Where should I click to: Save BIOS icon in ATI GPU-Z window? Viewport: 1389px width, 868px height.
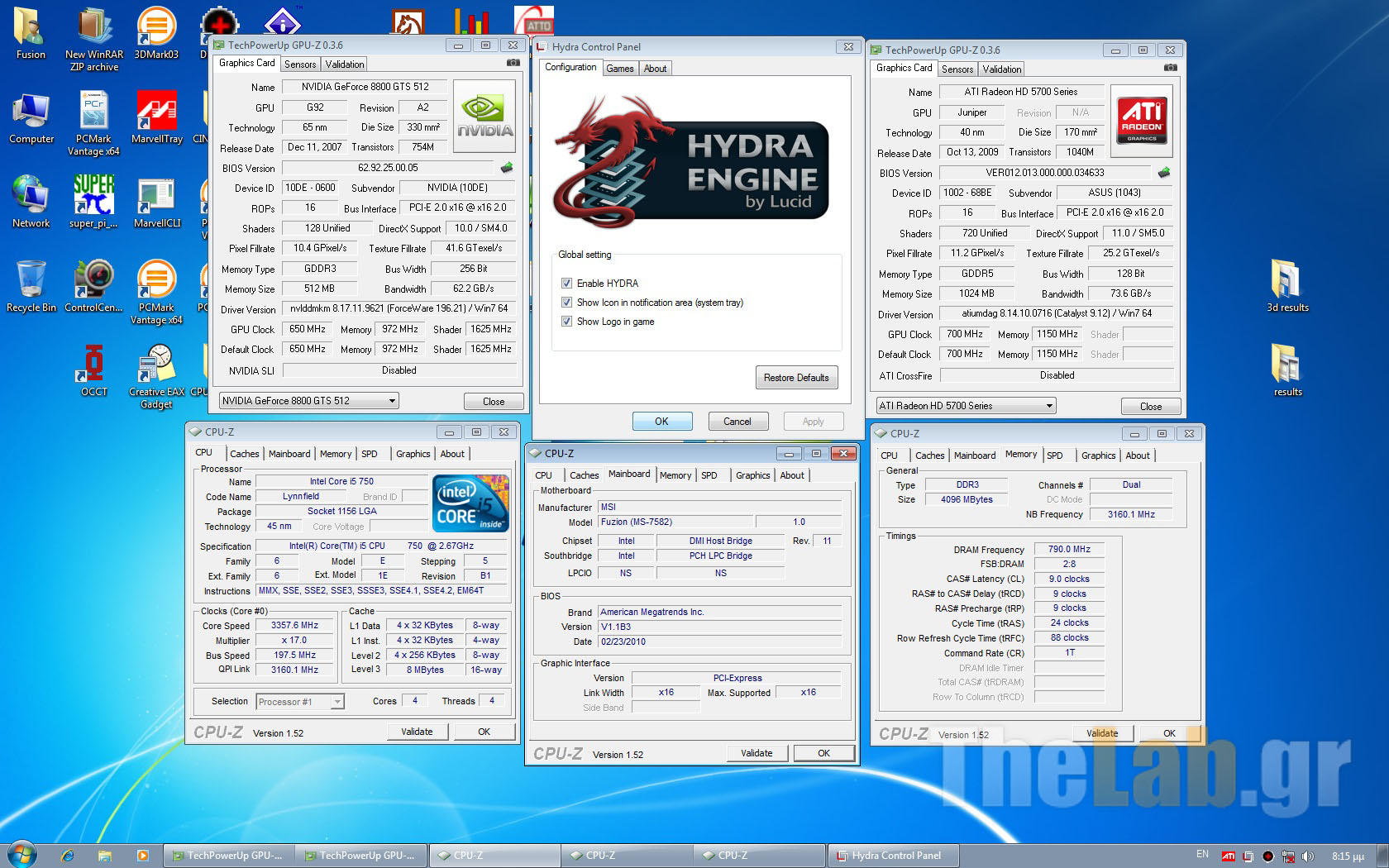(x=1163, y=173)
